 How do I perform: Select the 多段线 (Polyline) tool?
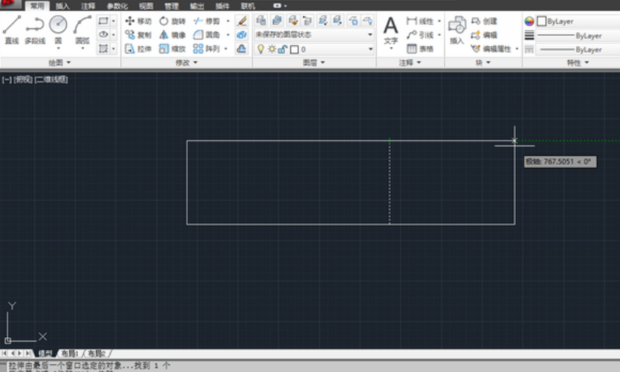[x=35, y=30]
